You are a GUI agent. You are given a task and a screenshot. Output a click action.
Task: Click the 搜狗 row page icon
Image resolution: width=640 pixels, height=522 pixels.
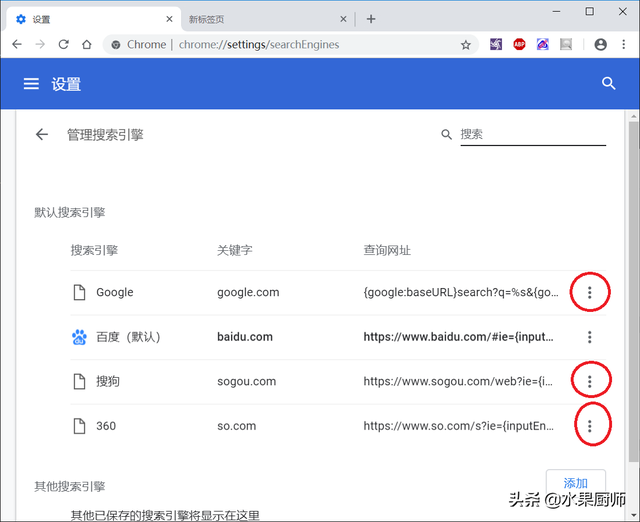[x=79, y=381]
